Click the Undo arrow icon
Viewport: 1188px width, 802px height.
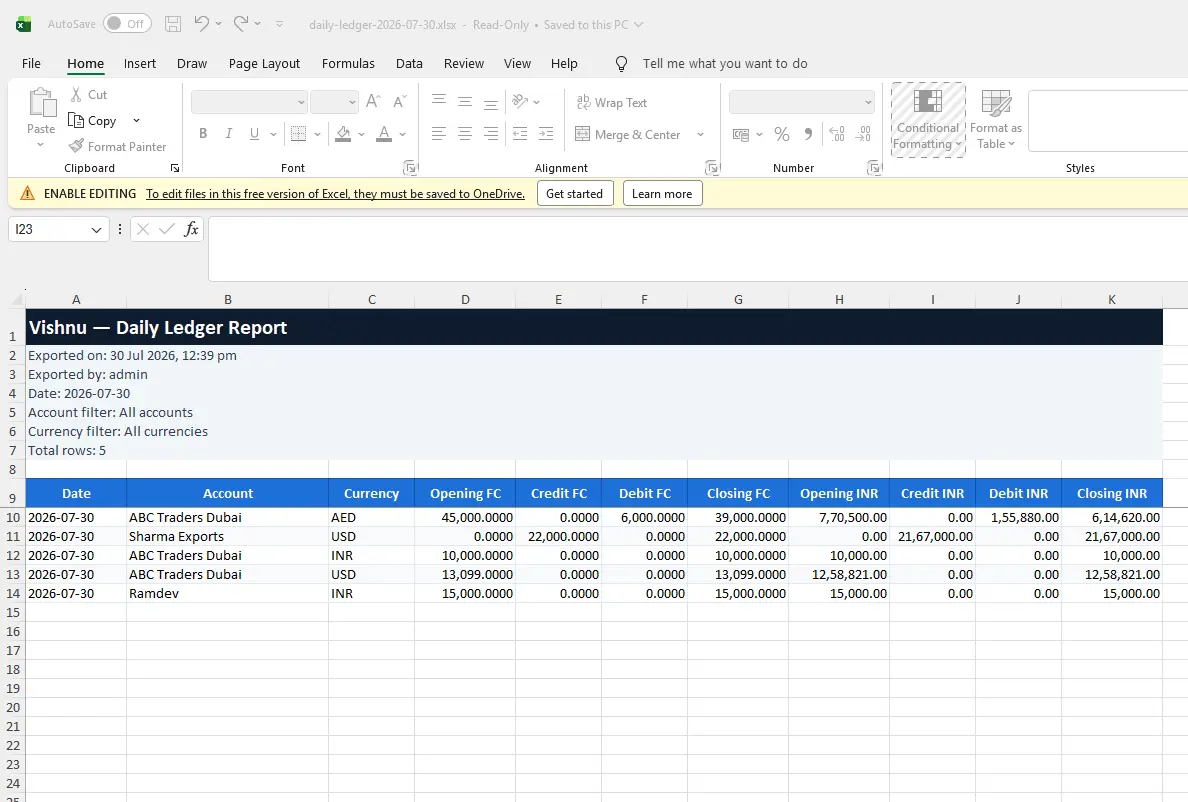tap(201, 23)
